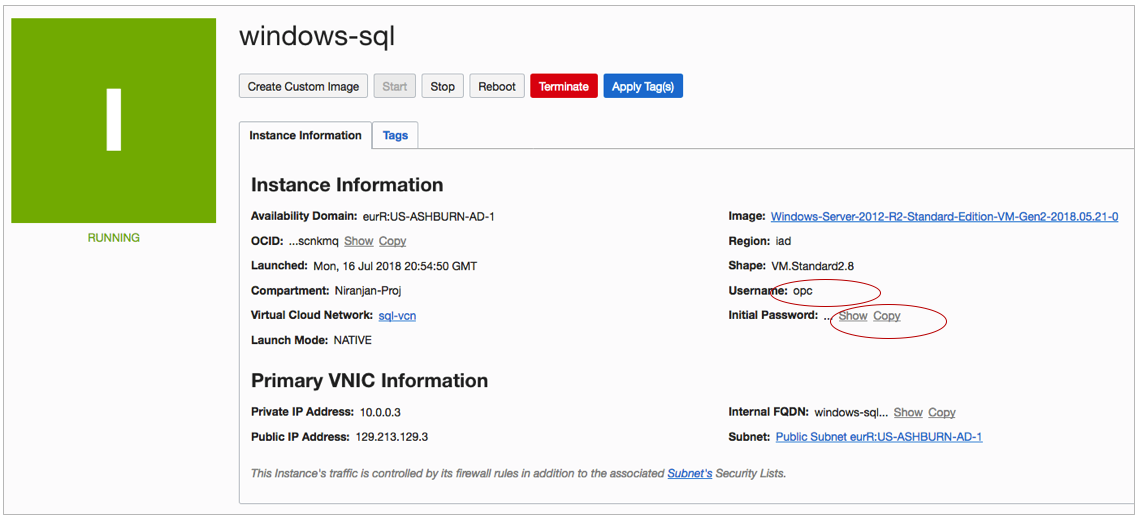Select the Instance Information tab

point(305,135)
